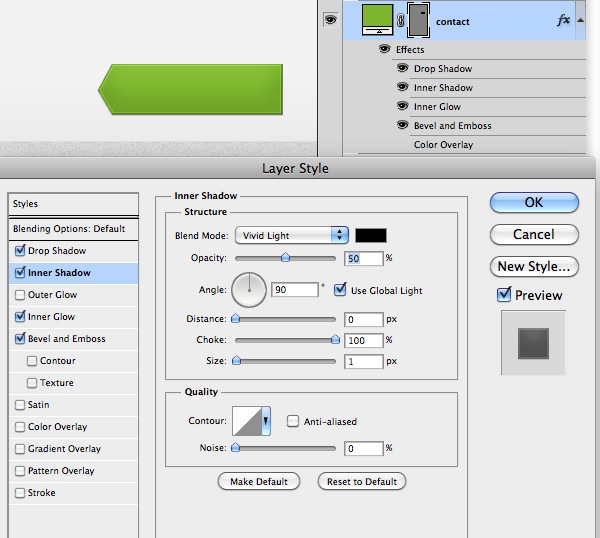Click the Distance value field
This screenshot has width=600, height=538.
[x=364, y=320]
